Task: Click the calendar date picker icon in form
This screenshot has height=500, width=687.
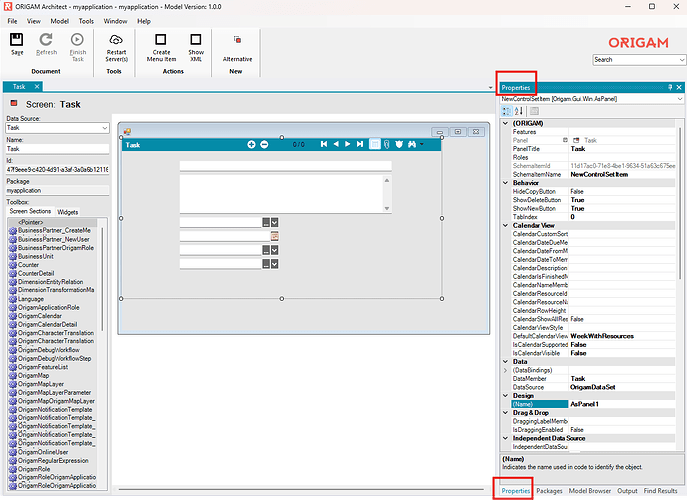Action: pos(275,236)
